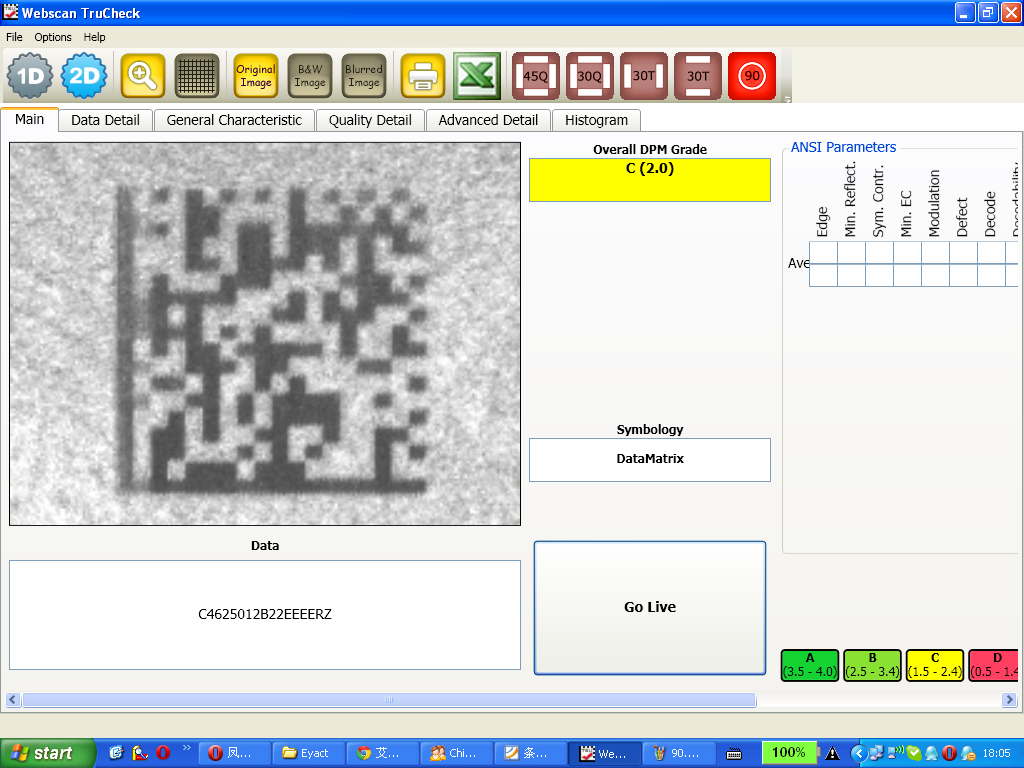Show the B&W Image view
The width and height of the screenshot is (1024, 768).
coord(310,76)
